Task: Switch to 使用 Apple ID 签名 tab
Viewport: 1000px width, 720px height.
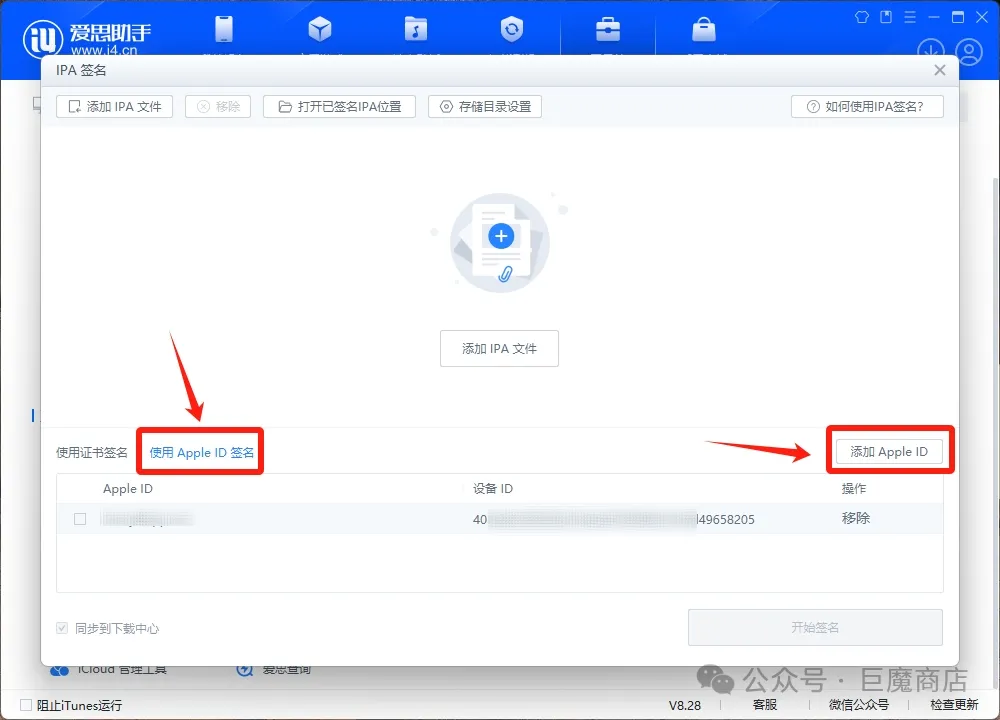Action: point(202,452)
